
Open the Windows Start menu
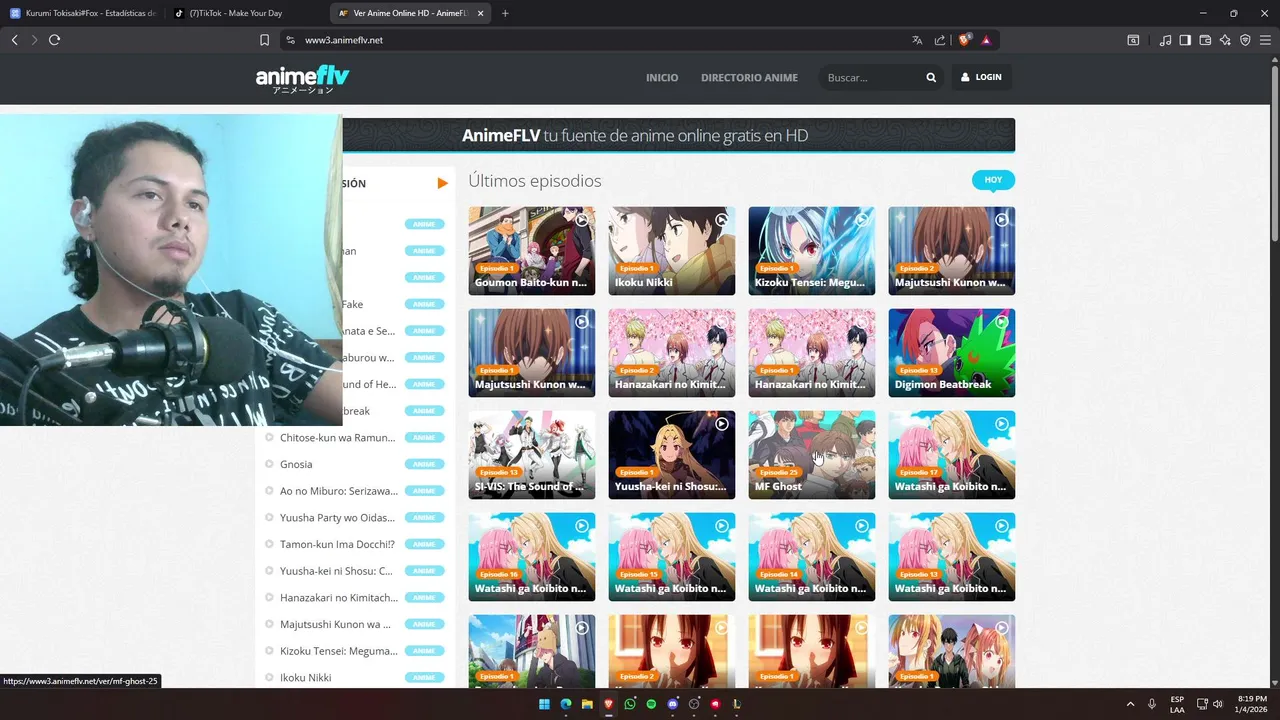tap(544, 704)
